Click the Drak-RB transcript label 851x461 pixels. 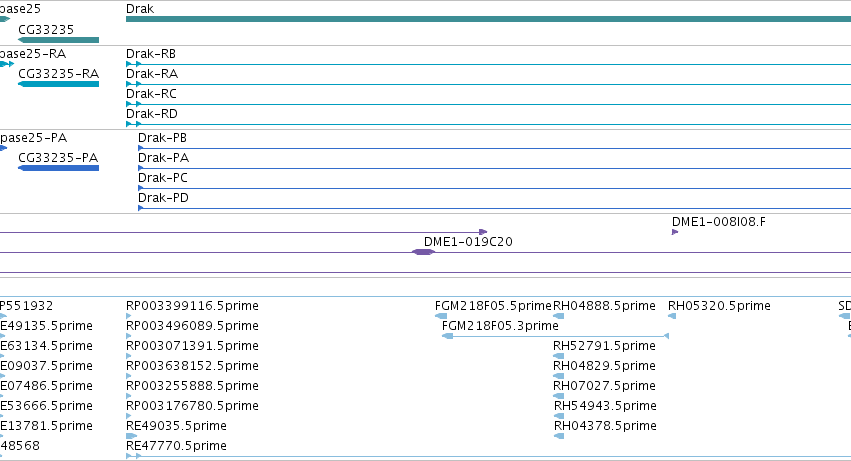pos(151,54)
